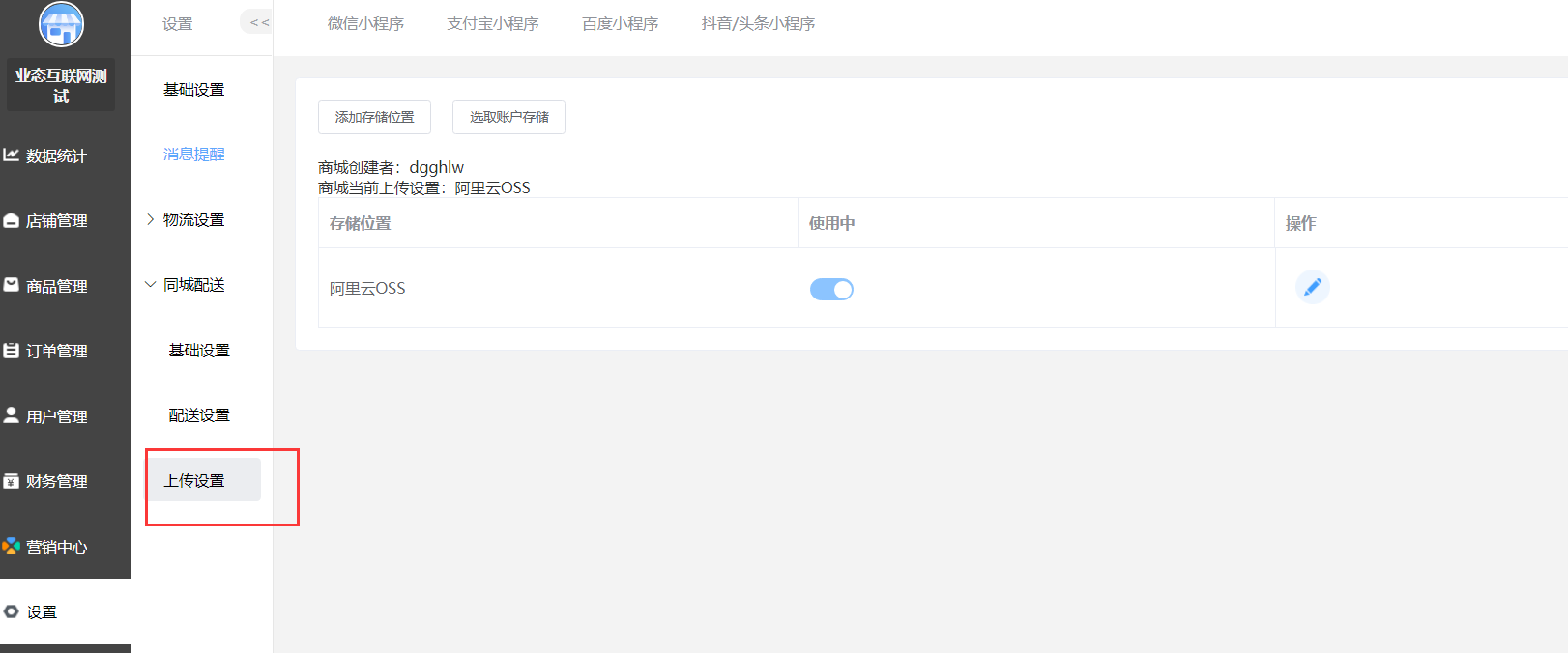Open the 百度小程序 tab
The height and width of the screenshot is (653, 1568).
pos(621,23)
